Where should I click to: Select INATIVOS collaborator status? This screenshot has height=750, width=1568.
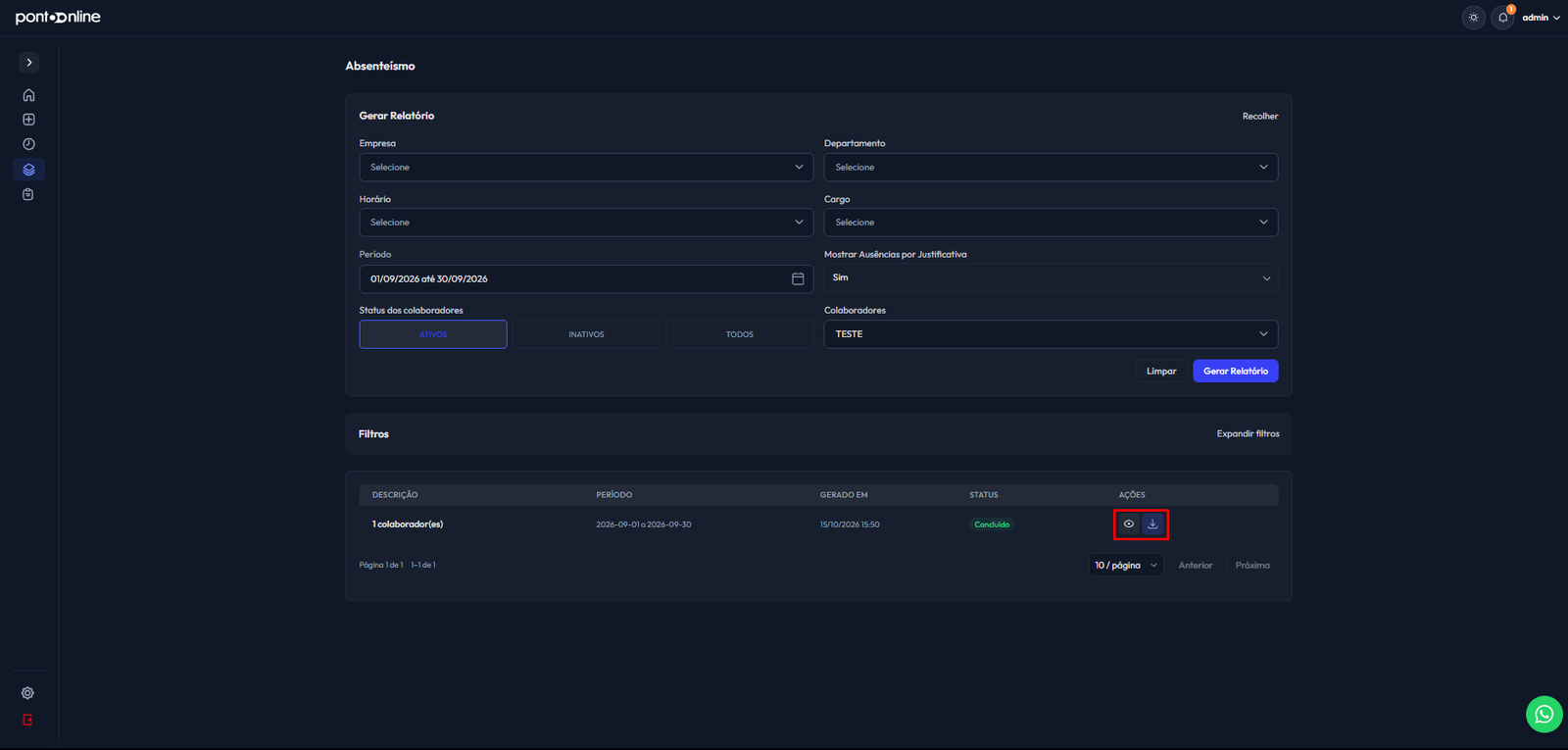tap(586, 334)
